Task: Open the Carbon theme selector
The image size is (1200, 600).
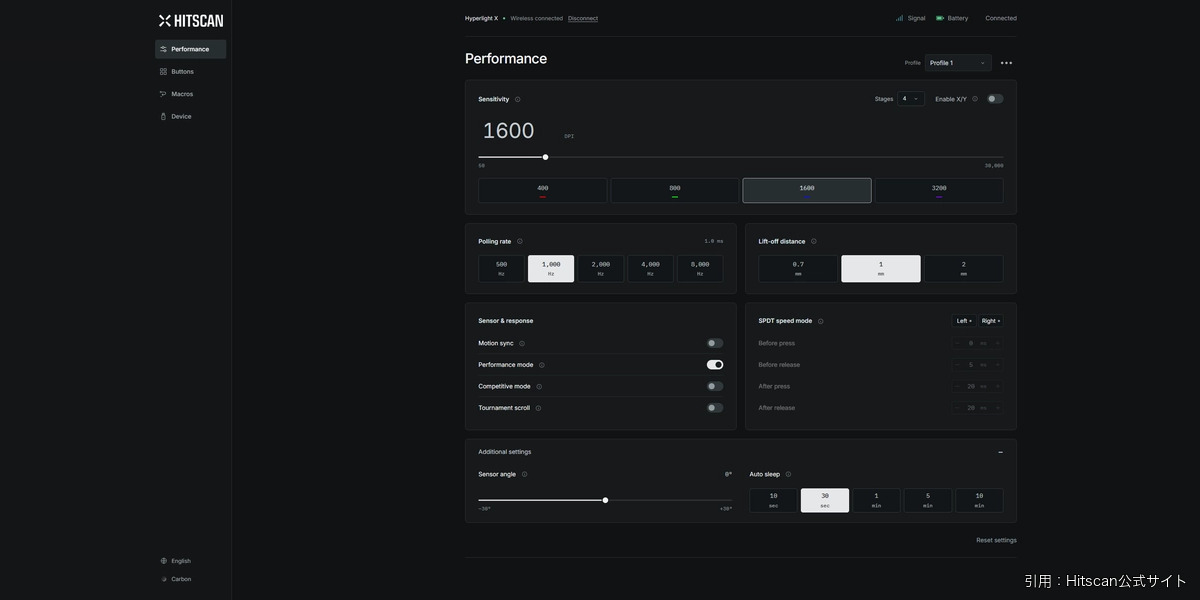Action: pos(176,579)
